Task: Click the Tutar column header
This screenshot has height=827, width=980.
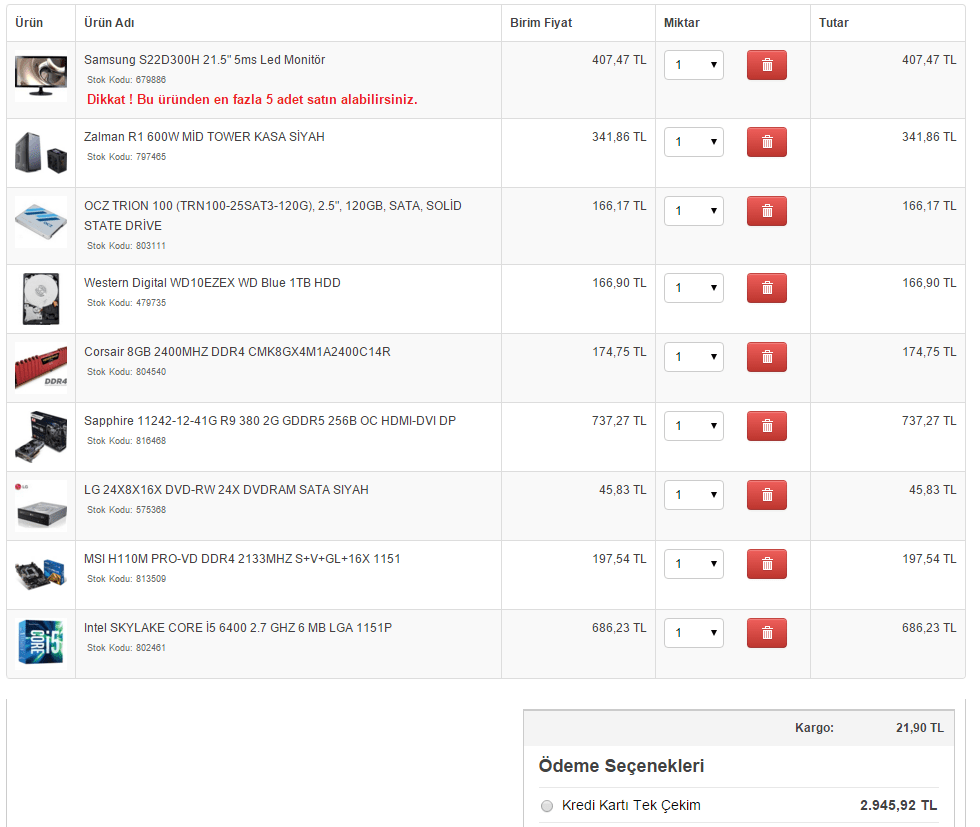Action: [x=834, y=23]
